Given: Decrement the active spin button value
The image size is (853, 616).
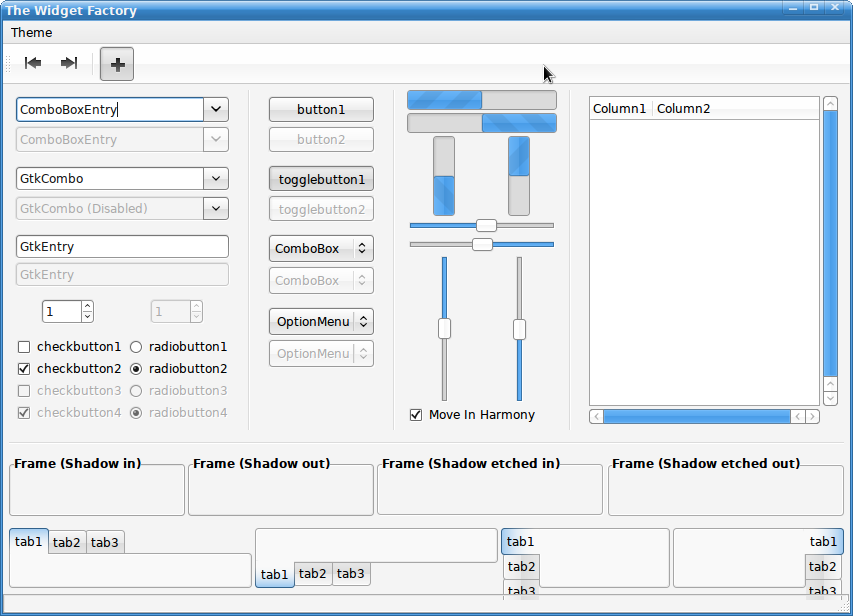Looking at the screenshot, I should coord(87,316).
